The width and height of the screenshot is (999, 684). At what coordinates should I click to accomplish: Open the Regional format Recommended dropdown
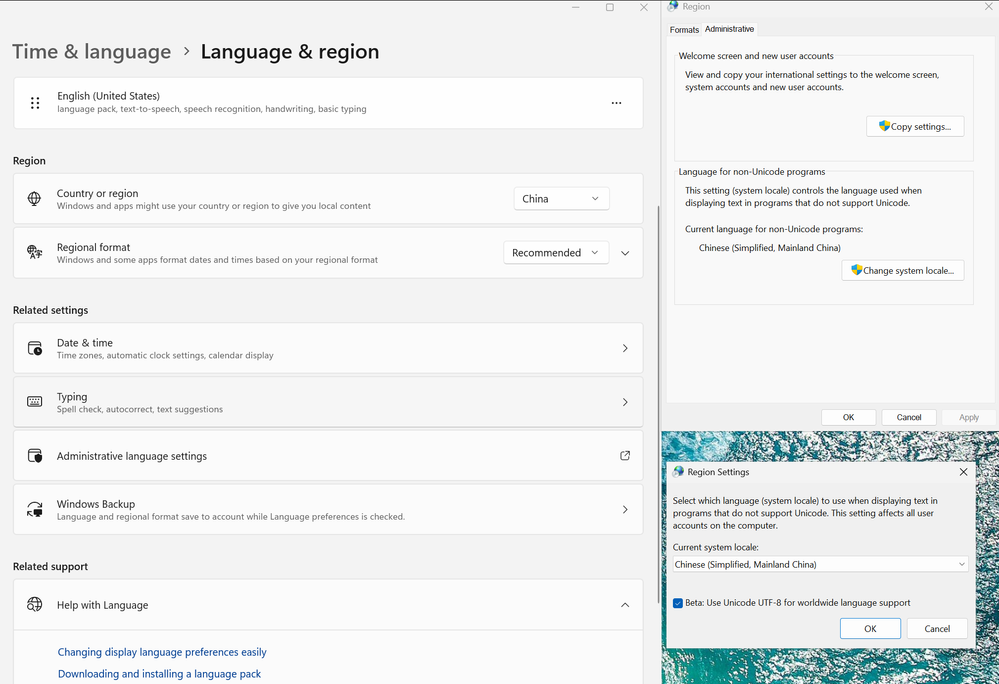(556, 253)
